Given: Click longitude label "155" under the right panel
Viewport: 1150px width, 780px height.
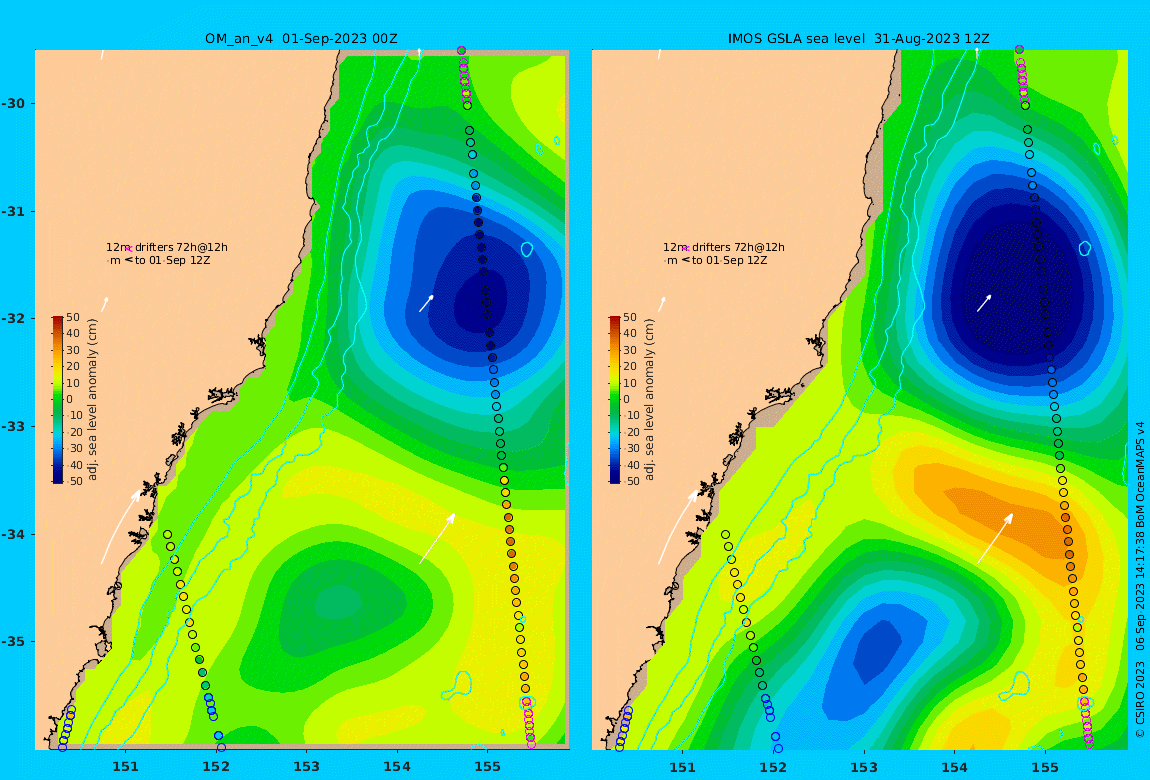Looking at the screenshot, I should click(x=1045, y=767).
